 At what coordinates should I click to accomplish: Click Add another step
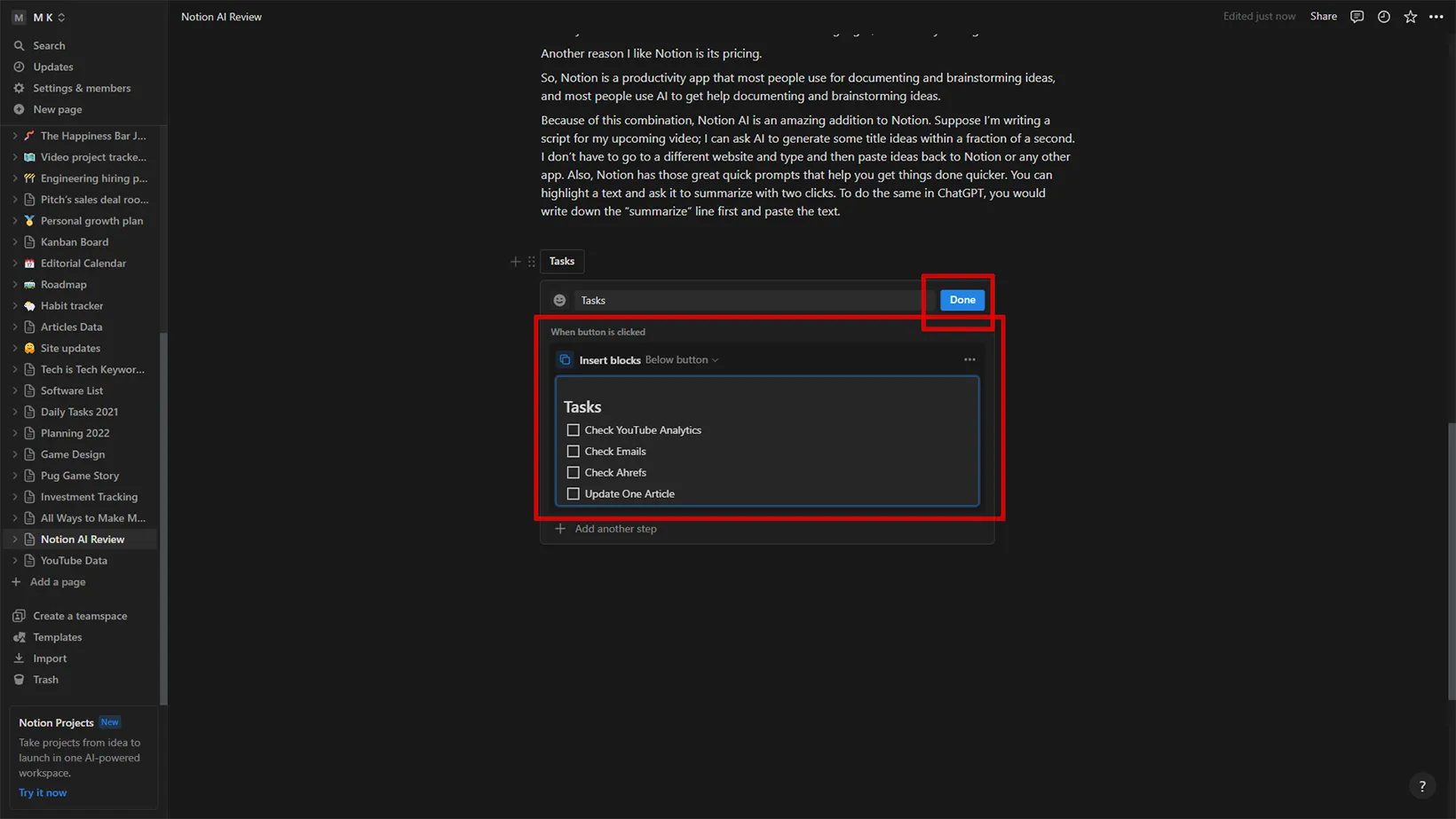pos(606,529)
